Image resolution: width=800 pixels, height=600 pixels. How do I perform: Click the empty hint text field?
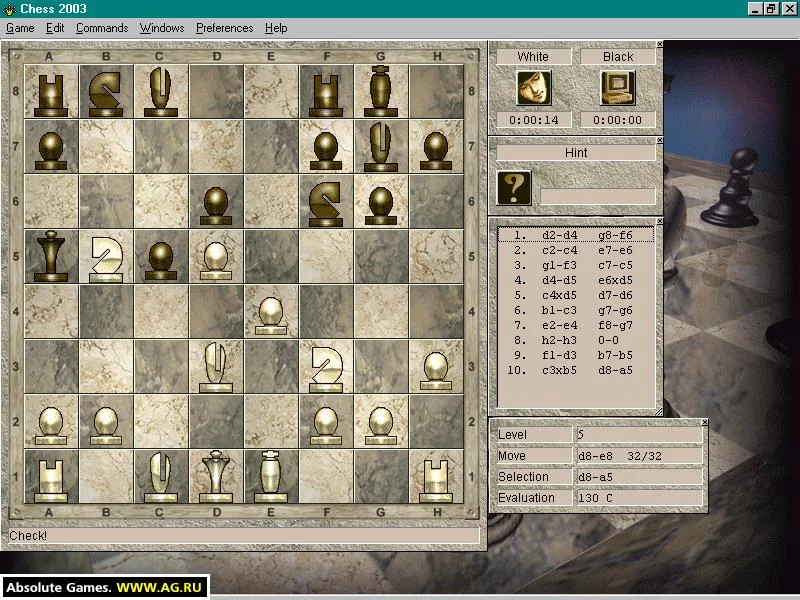(597, 197)
